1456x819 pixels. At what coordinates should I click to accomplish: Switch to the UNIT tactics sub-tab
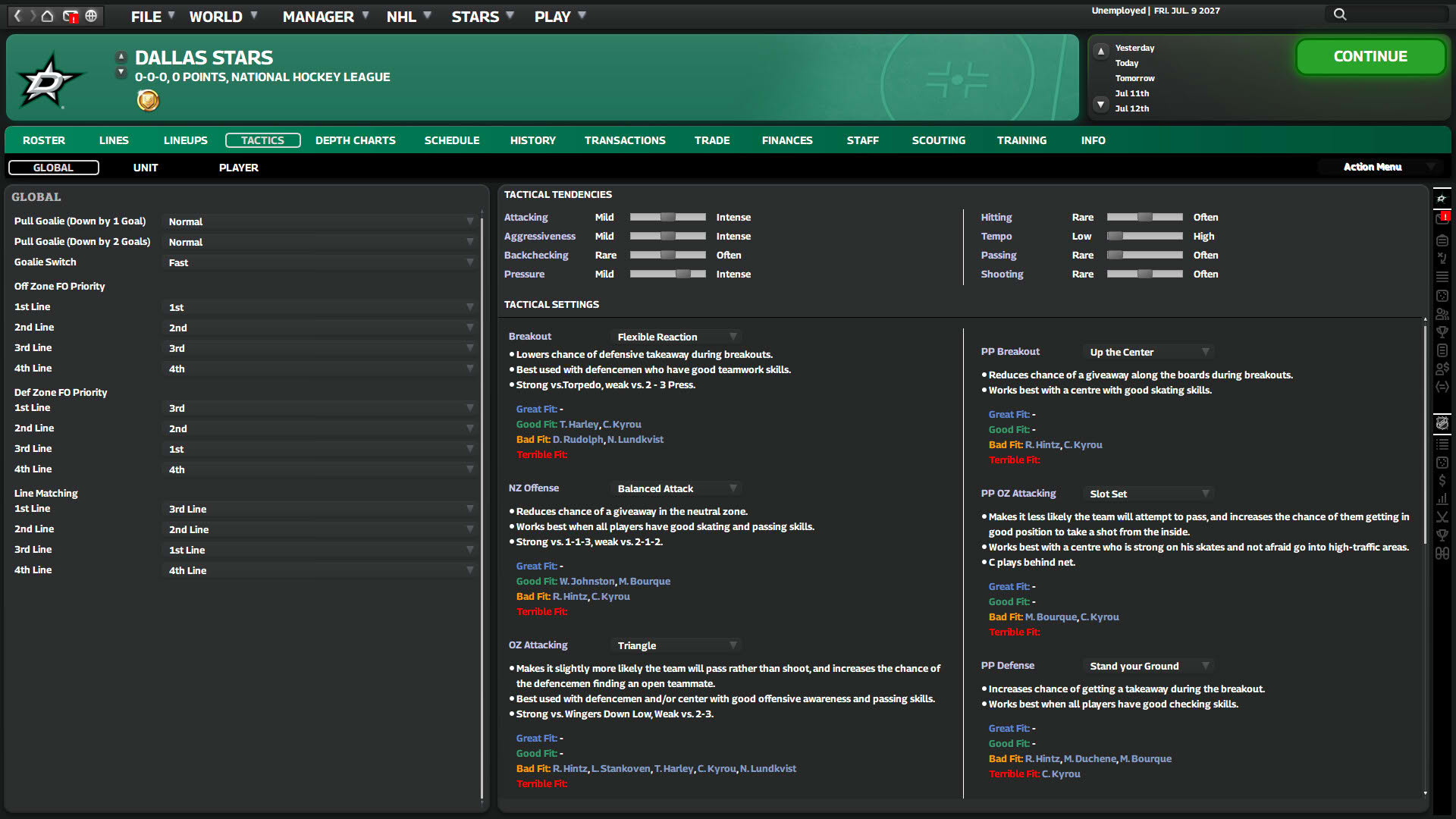[146, 168]
